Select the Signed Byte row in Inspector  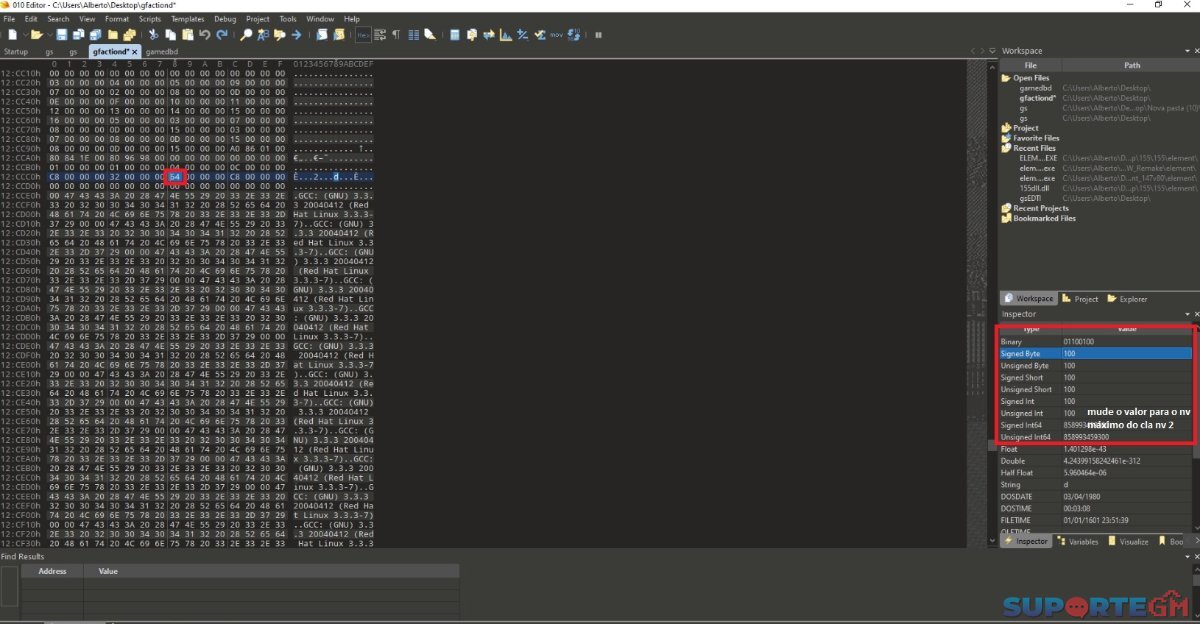point(1095,354)
